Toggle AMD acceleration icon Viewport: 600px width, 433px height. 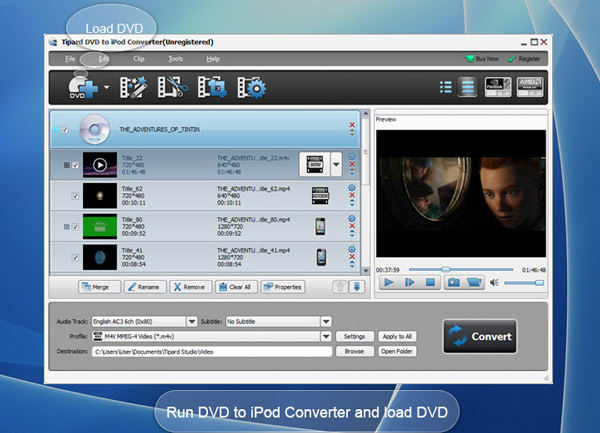click(530, 87)
